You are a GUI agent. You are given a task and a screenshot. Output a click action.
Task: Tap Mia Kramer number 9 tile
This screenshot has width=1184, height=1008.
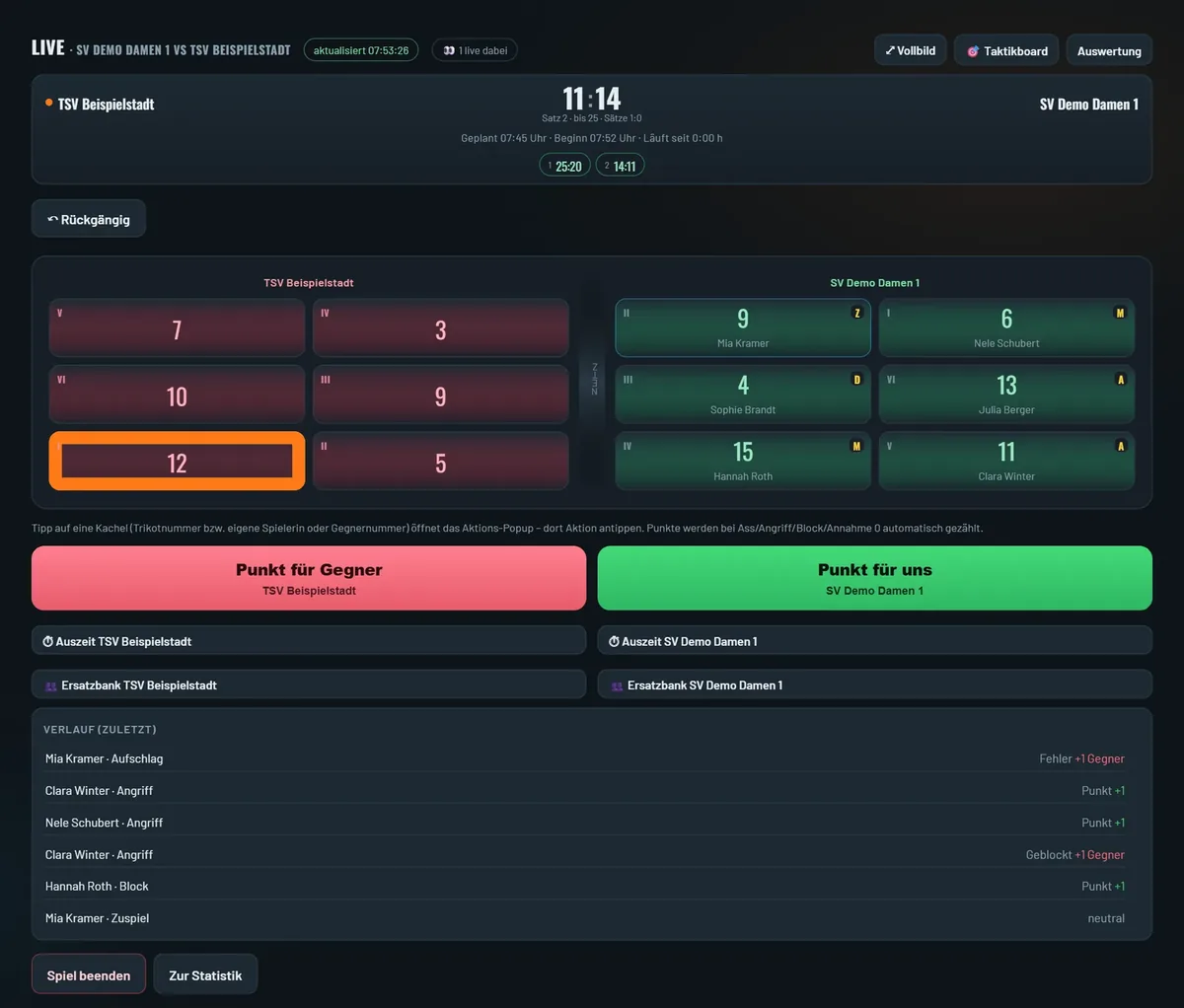point(743,327)
